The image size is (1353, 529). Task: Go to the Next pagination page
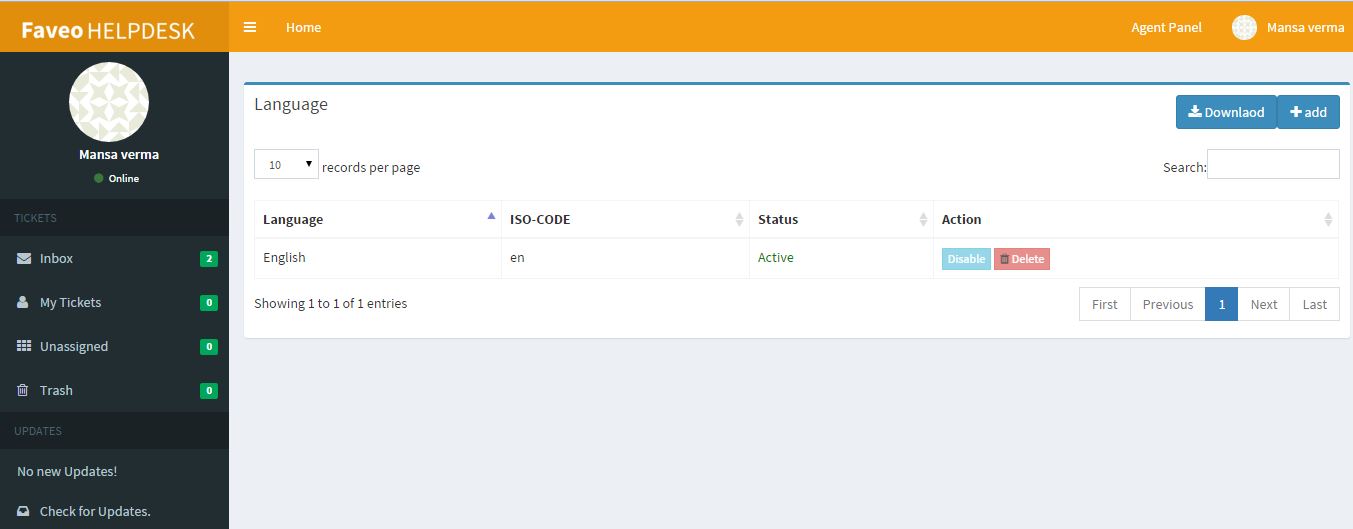click(1263, 304)
